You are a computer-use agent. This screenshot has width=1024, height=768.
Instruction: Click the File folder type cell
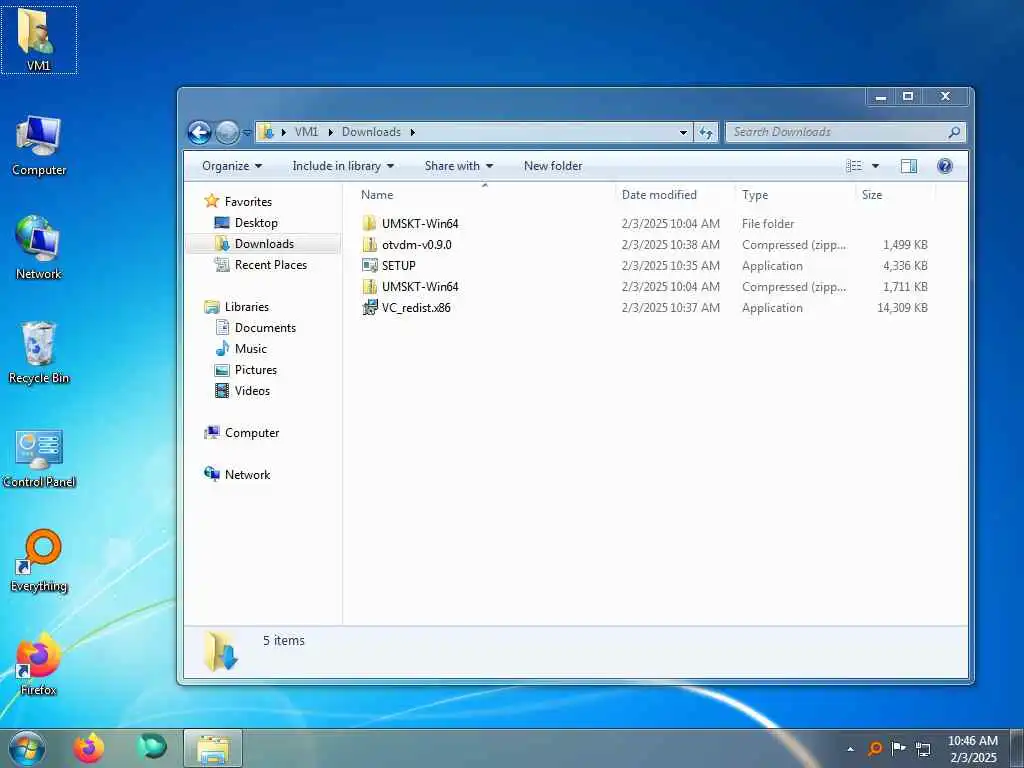767,223
